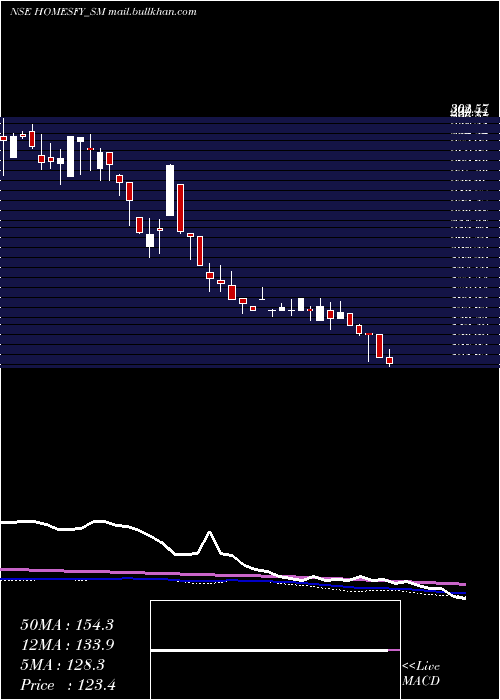Click the "MACD" label

pos(421,681)
